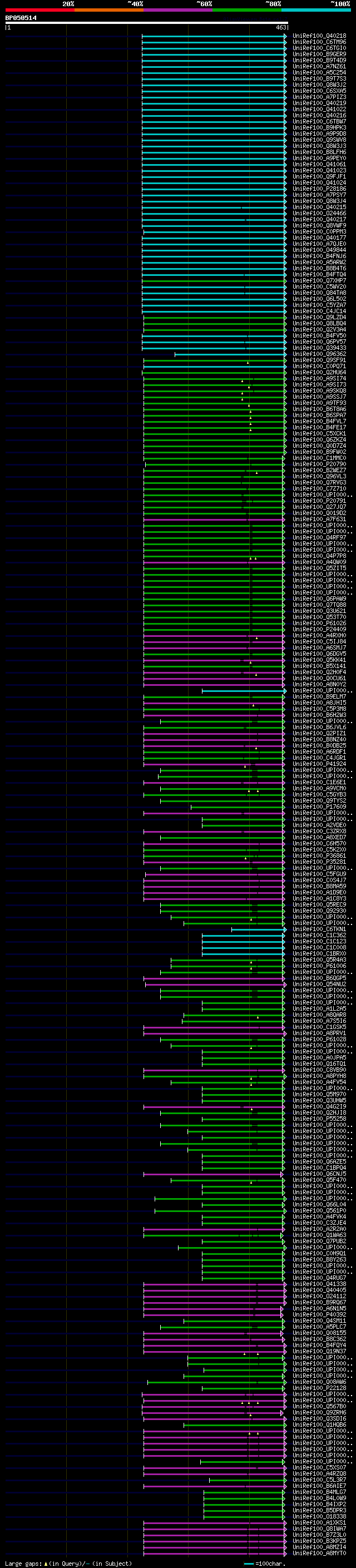Image resolution: width=356 pixels, height=1568 pixels.
Task: Click hit label UniRef100_Q9SF91
Action: pos(319,360)
